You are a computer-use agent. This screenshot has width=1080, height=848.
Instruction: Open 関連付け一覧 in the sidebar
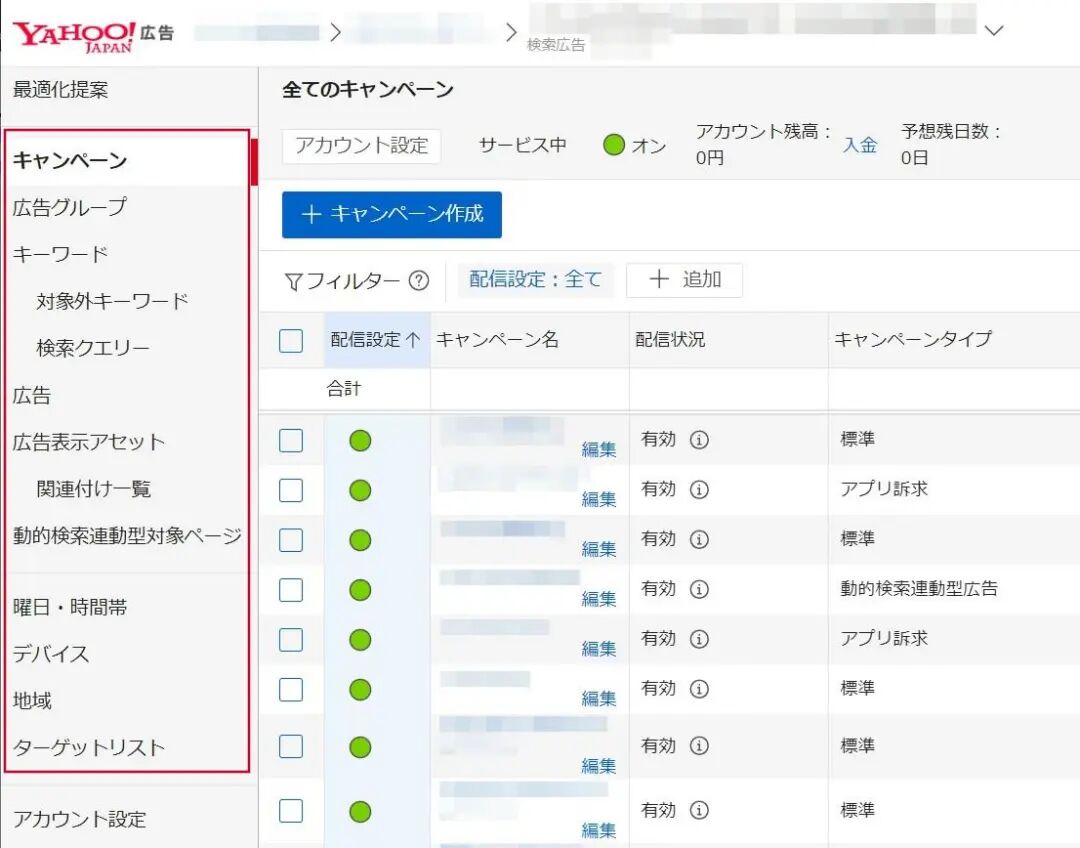coord(94,489)
